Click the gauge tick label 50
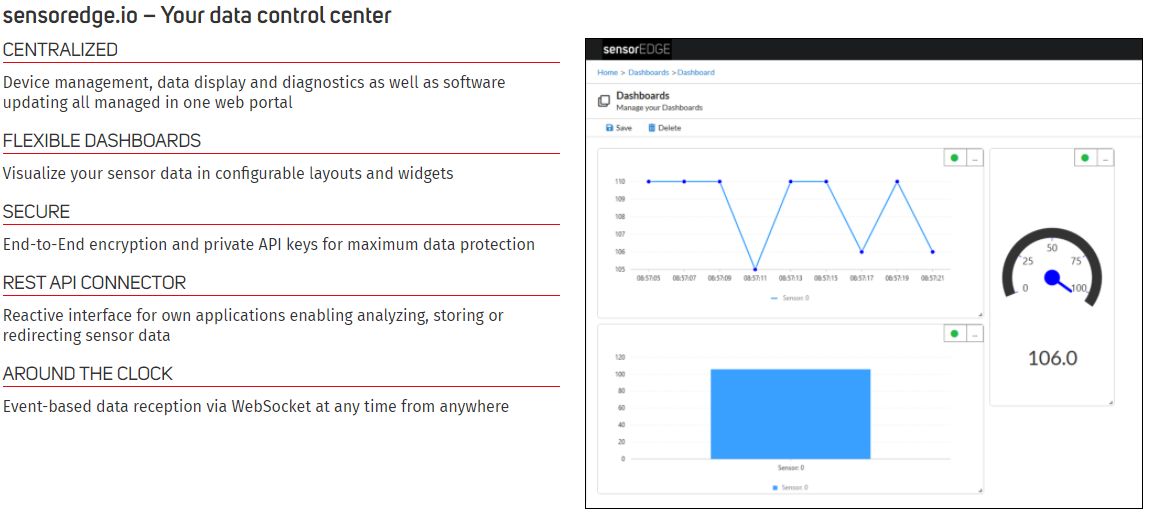The width and height of the screenshot is (1150, 518). click(x=1052, y=248)
